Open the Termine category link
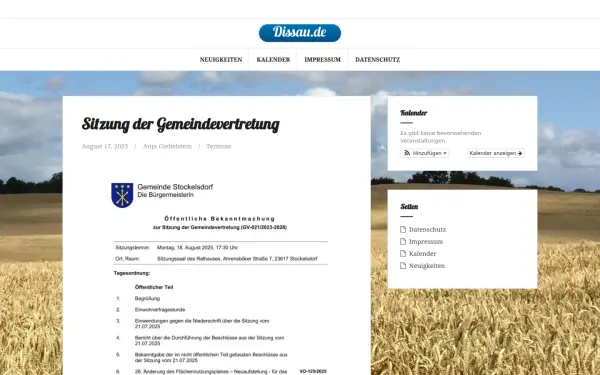 point(218,146)
